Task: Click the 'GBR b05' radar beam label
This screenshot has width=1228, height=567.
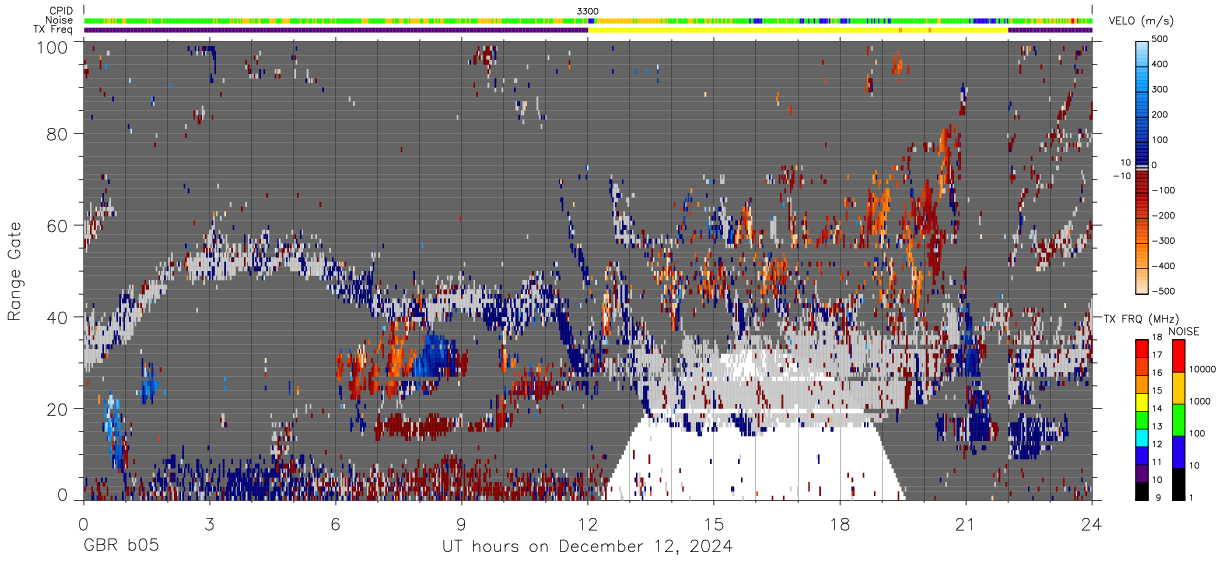Action: (120, 546)
